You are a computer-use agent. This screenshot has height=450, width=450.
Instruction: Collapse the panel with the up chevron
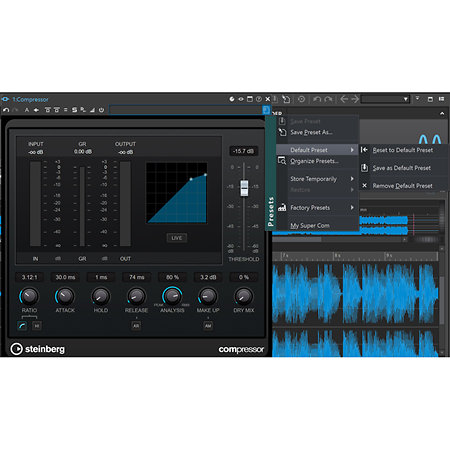click(x=442, y=114)
